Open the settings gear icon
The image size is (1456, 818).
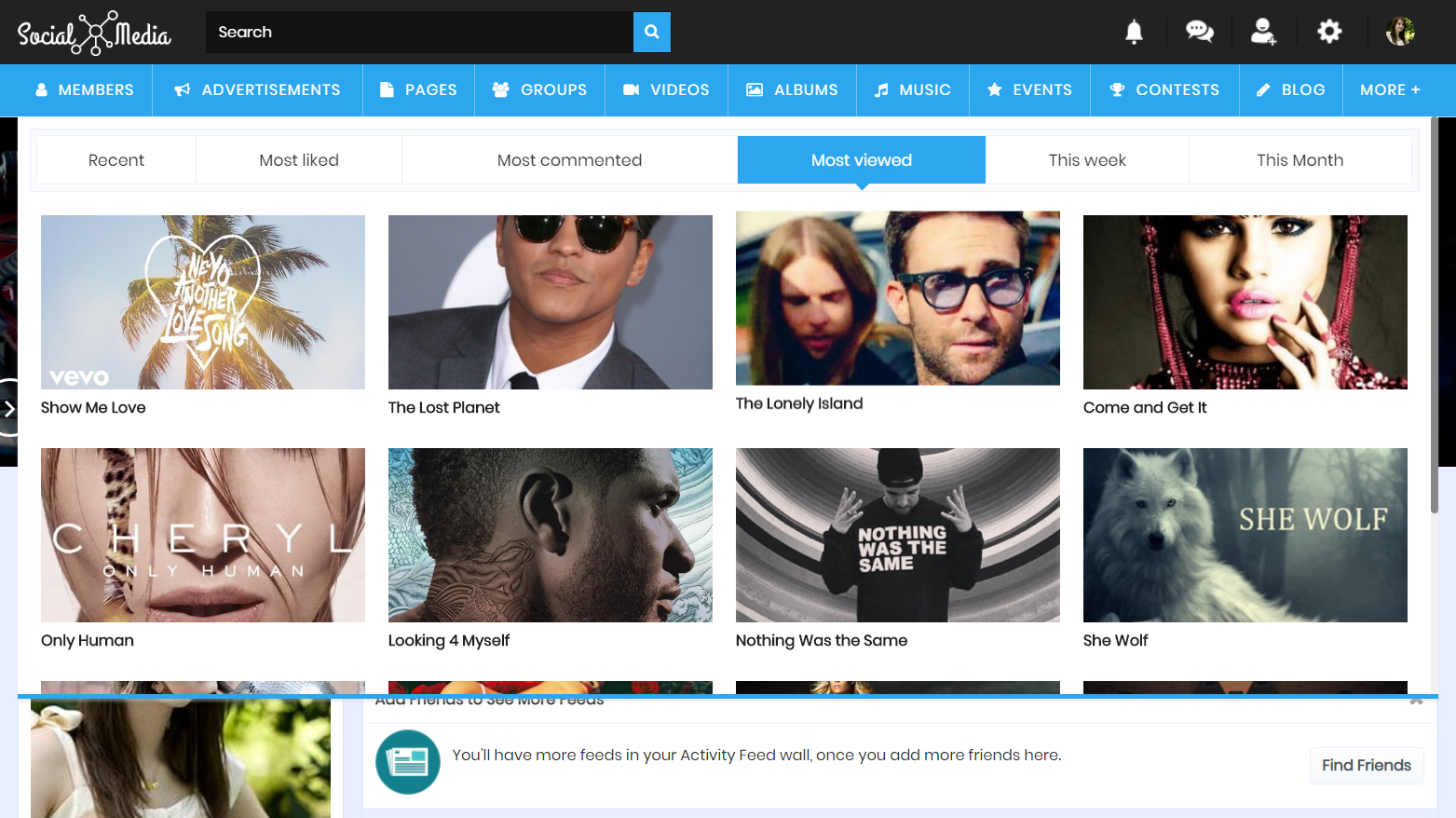coord(1329,32)
